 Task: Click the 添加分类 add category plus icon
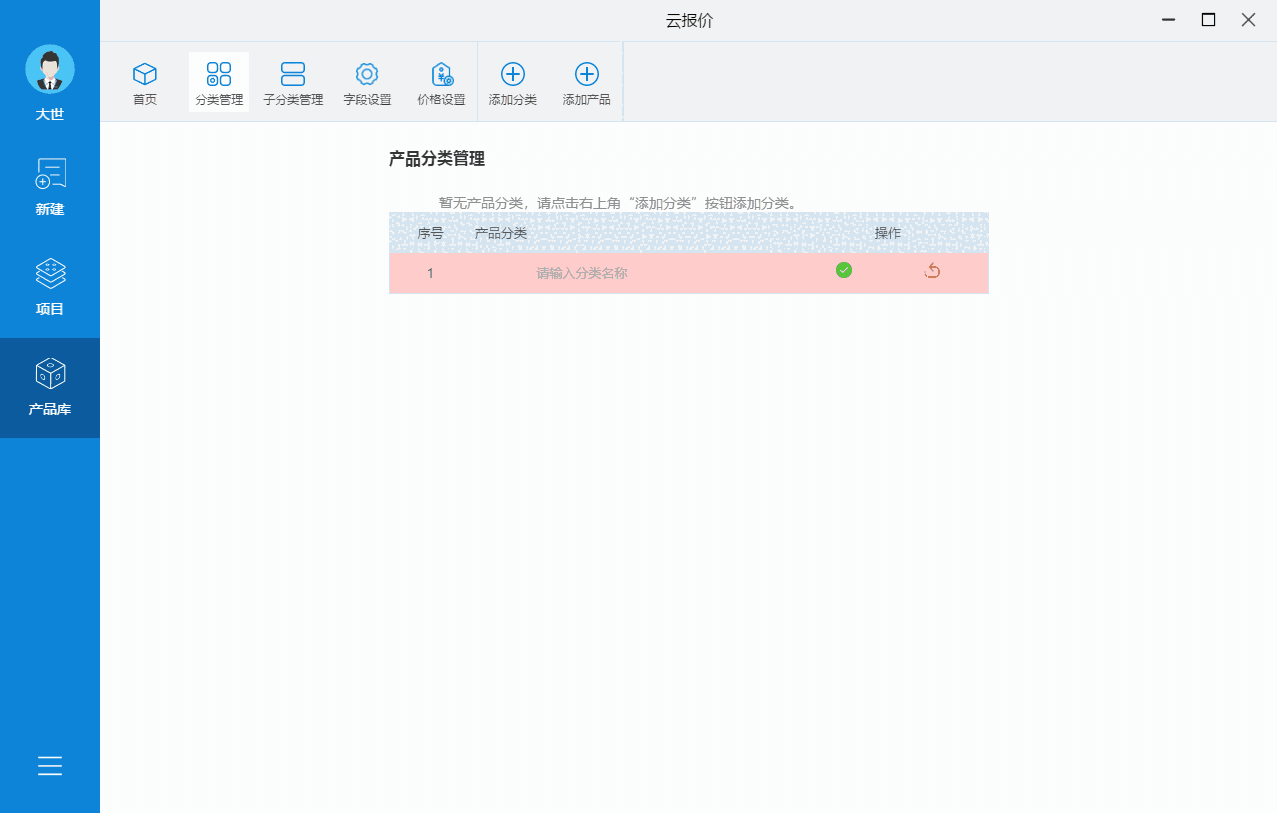[513, 80]
